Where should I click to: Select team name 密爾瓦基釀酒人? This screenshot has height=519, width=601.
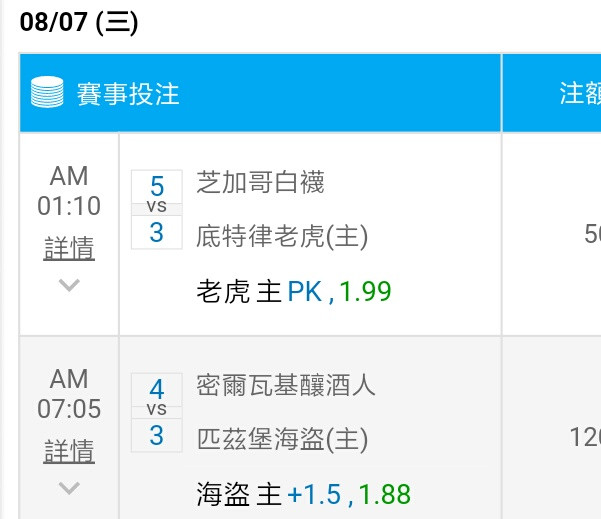[x=286, y=385]
